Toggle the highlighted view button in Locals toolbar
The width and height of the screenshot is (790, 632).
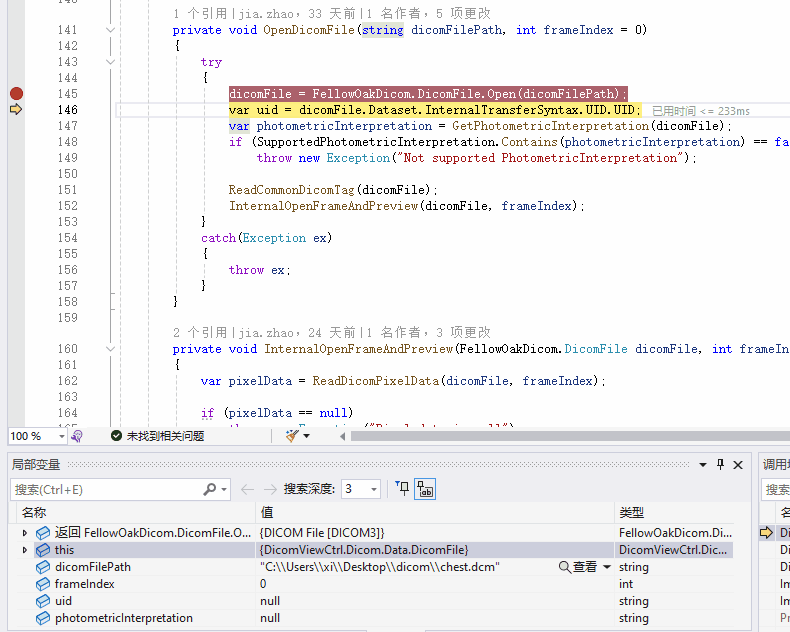pos(425,489)
